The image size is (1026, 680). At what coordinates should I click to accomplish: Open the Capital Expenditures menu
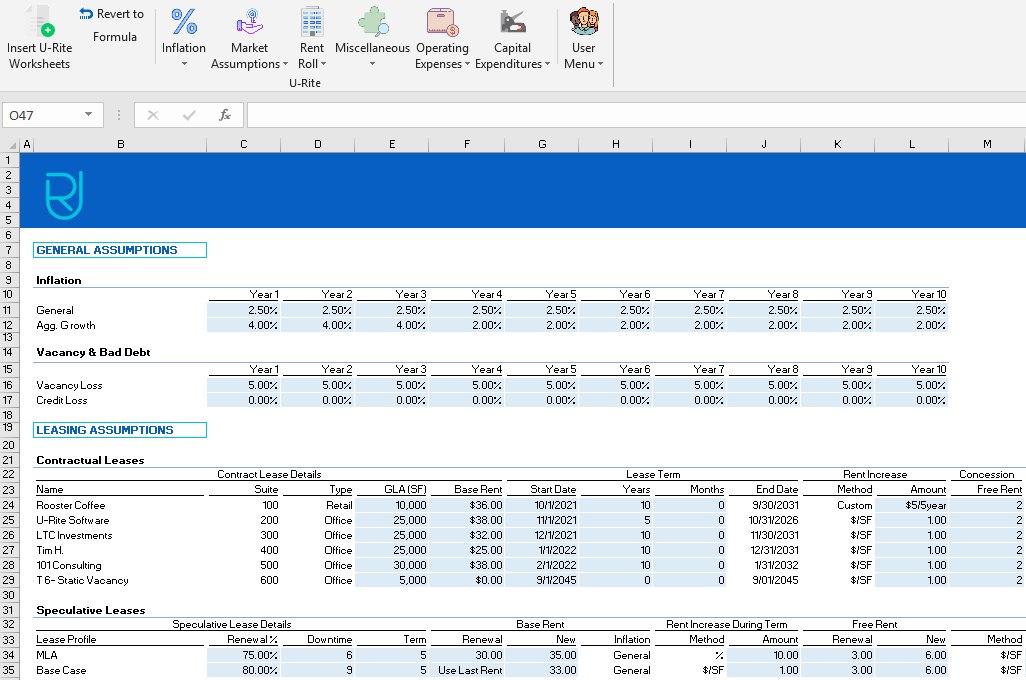[x=549, y=64]
